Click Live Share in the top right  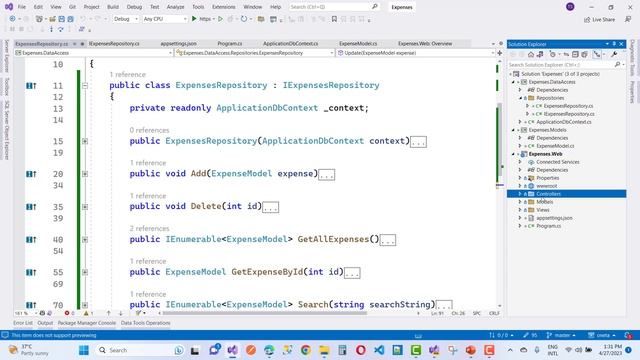pyautogui.click(x=599, y=19)
